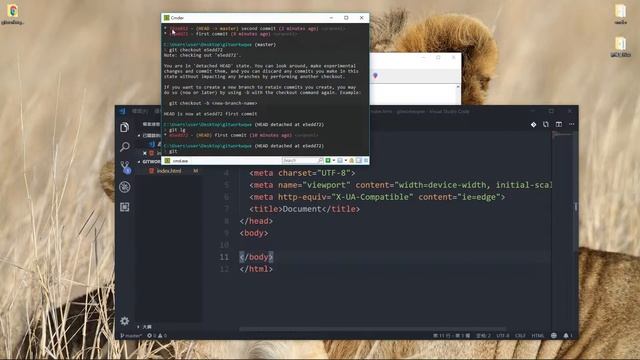Click the lock icon in Cmder status bar

tap(351, 160)
